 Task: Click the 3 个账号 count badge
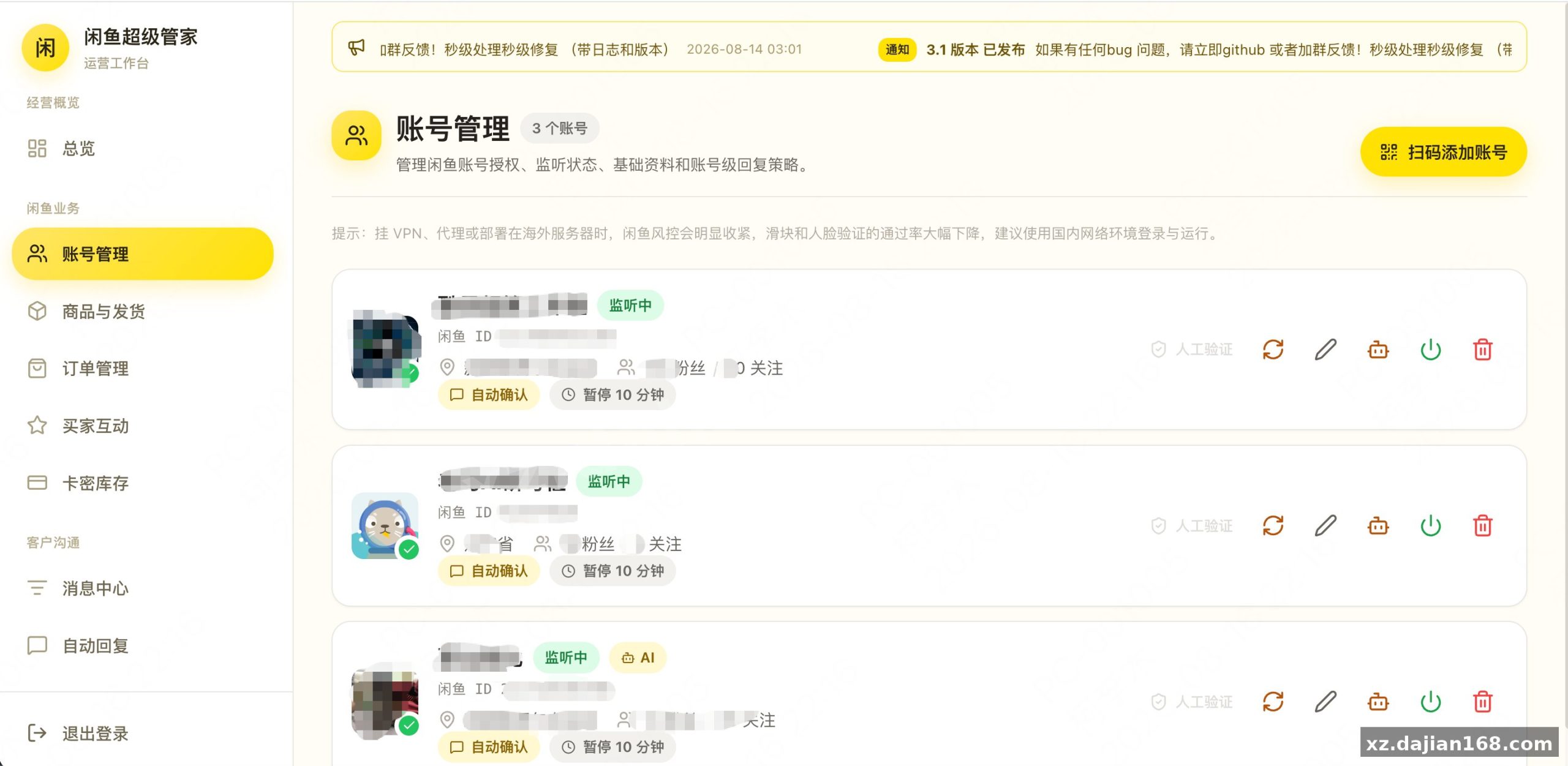point(560,129)
